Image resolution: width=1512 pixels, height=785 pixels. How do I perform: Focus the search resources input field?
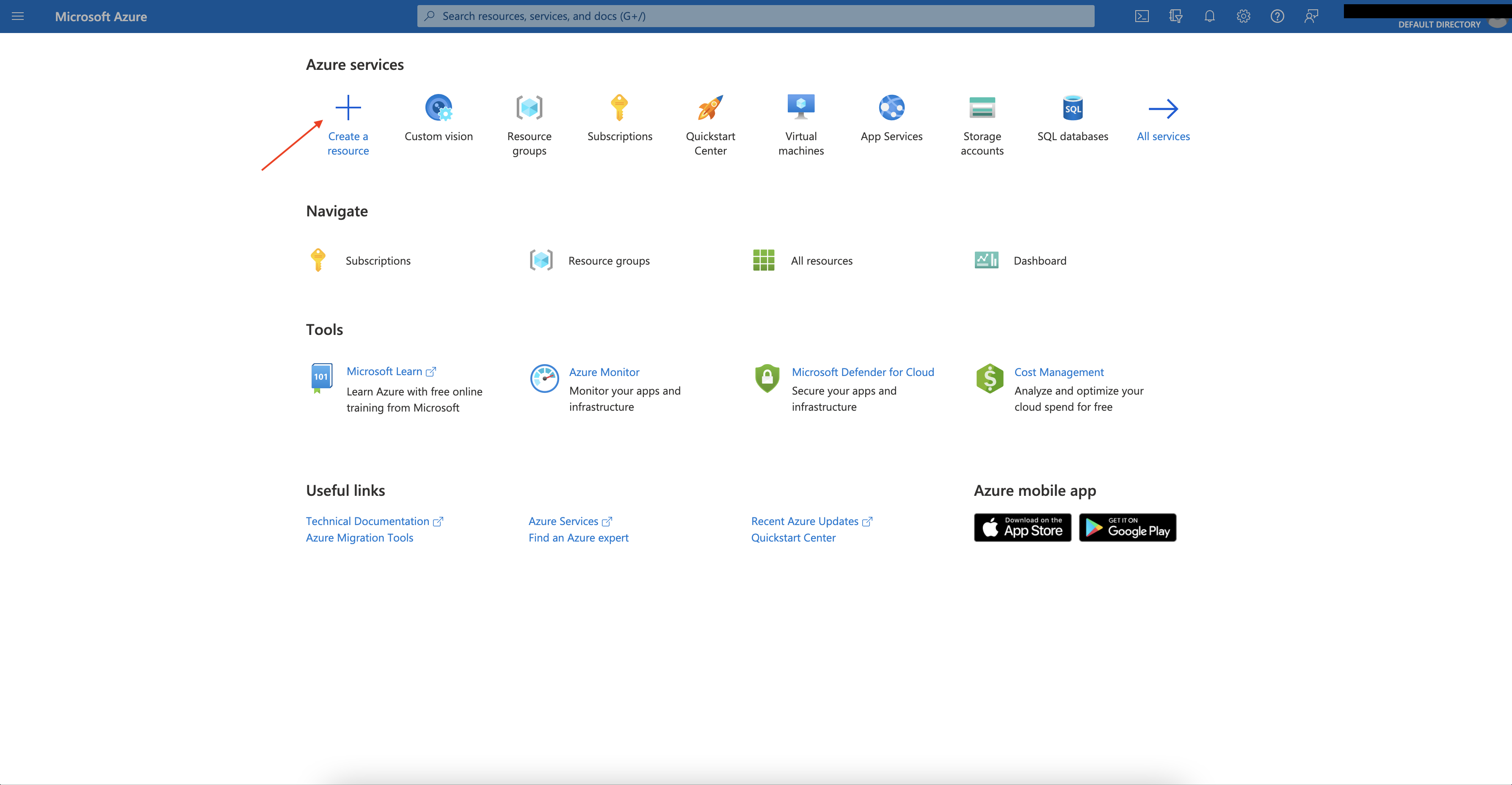click(756, 16)
